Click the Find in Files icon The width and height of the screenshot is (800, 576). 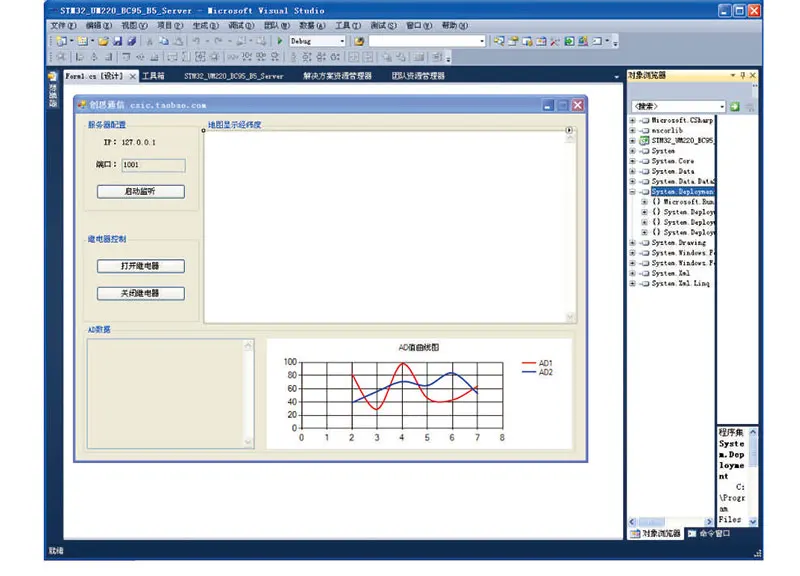point(359,41)
